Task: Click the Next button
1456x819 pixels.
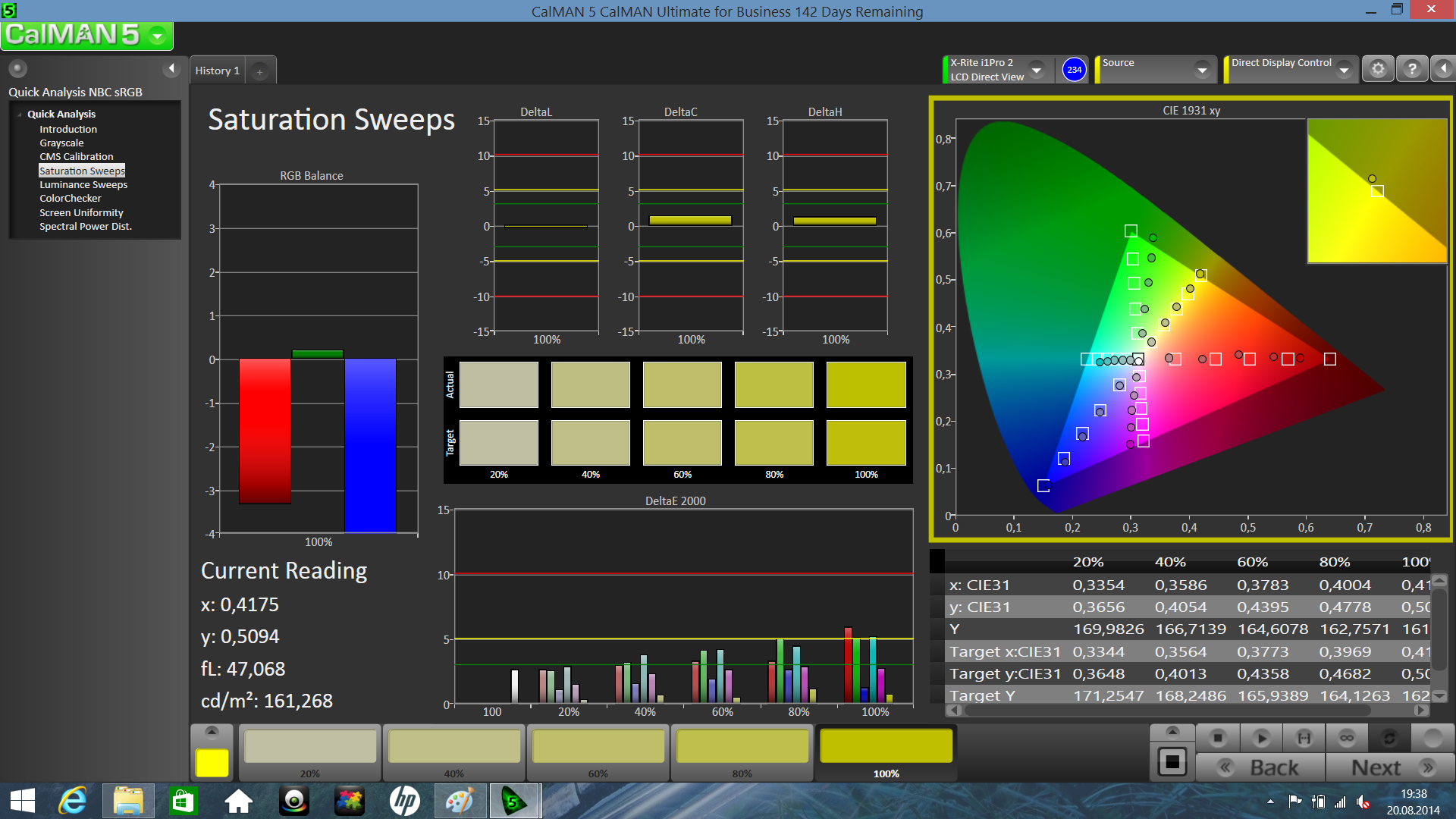Action: click(1389, 767)
